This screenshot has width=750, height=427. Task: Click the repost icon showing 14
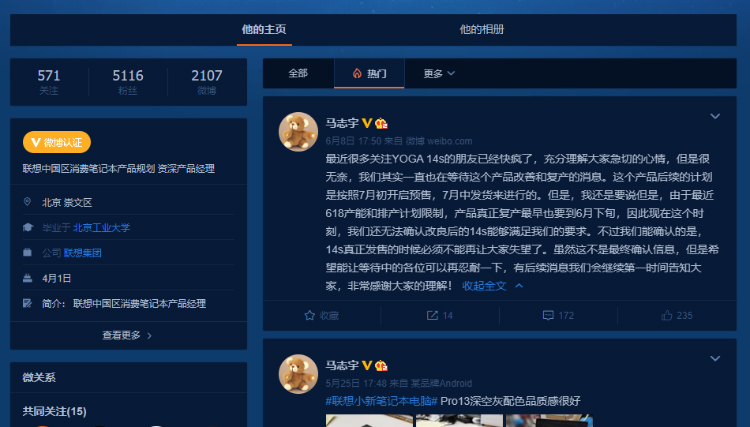coord(440,316)
